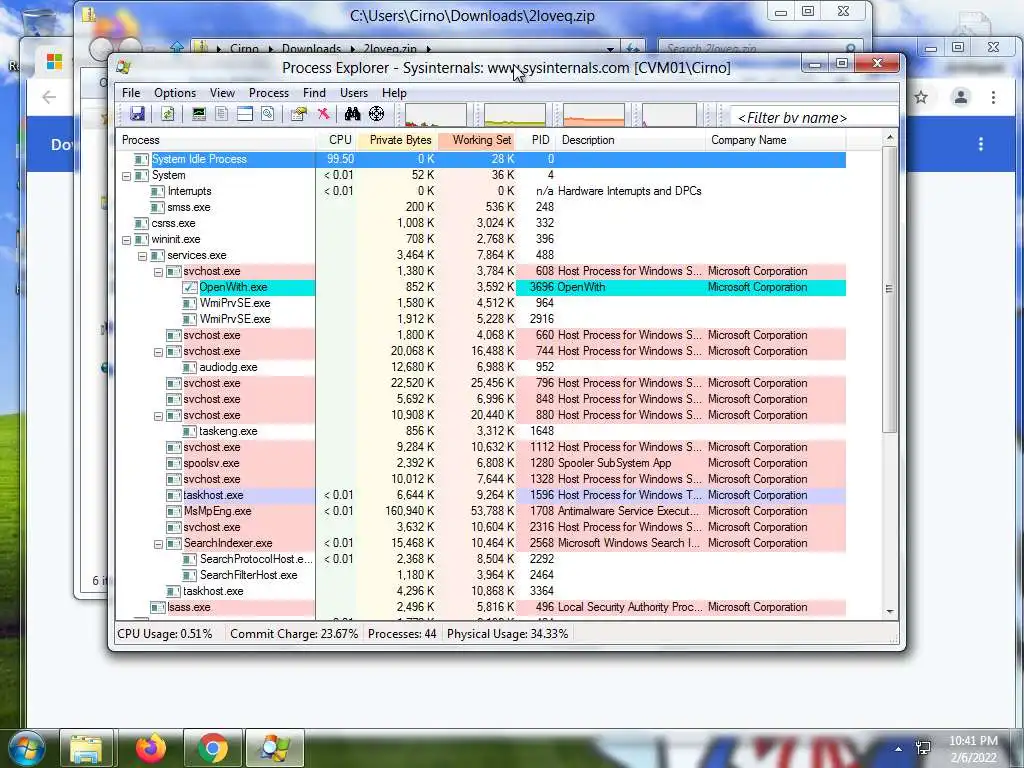The height and width of the screenshot is (768, 1024).
Task: Open the Process menu
Action: coord(268,93)
